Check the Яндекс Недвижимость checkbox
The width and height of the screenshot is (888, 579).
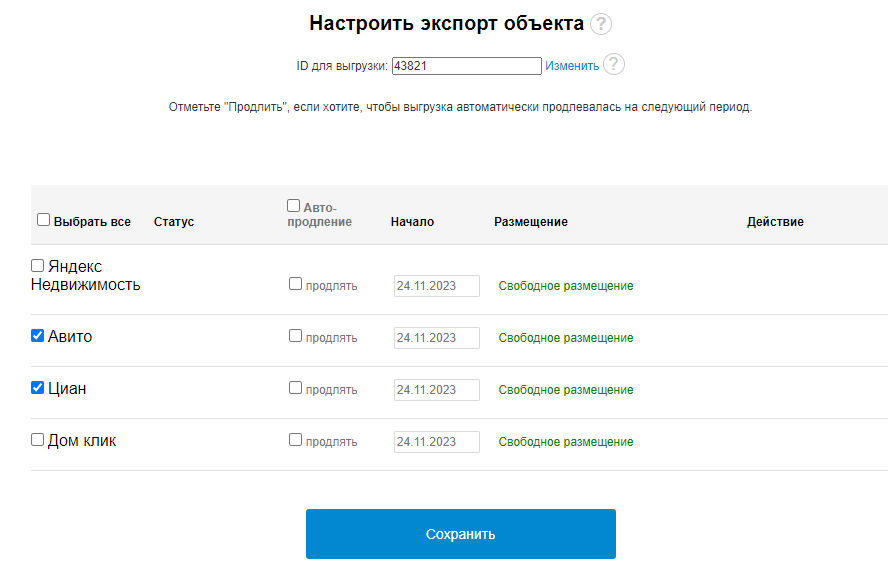[38, 266]
